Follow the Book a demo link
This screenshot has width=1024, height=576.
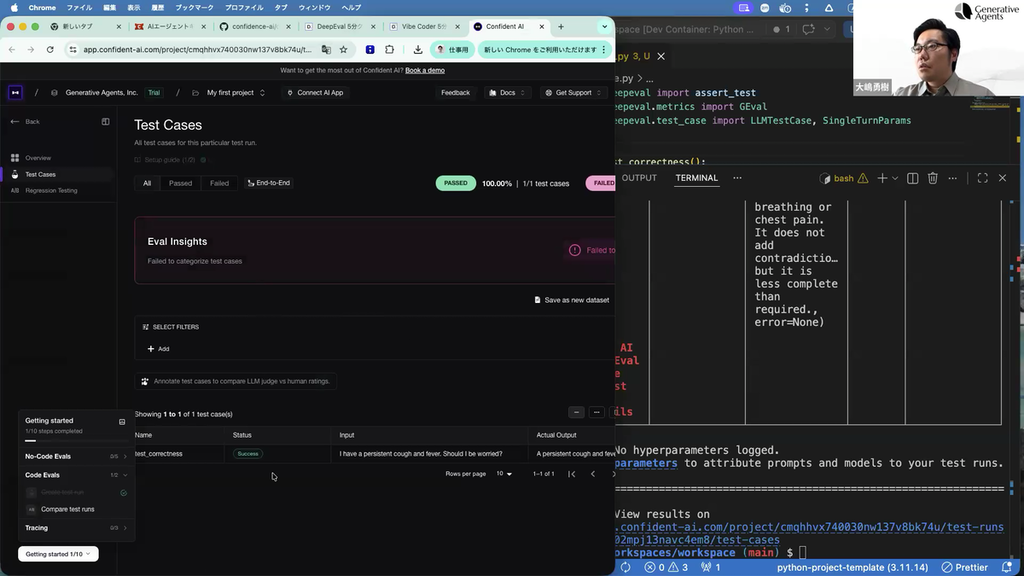pyautogui.click(x=424, y=71)
